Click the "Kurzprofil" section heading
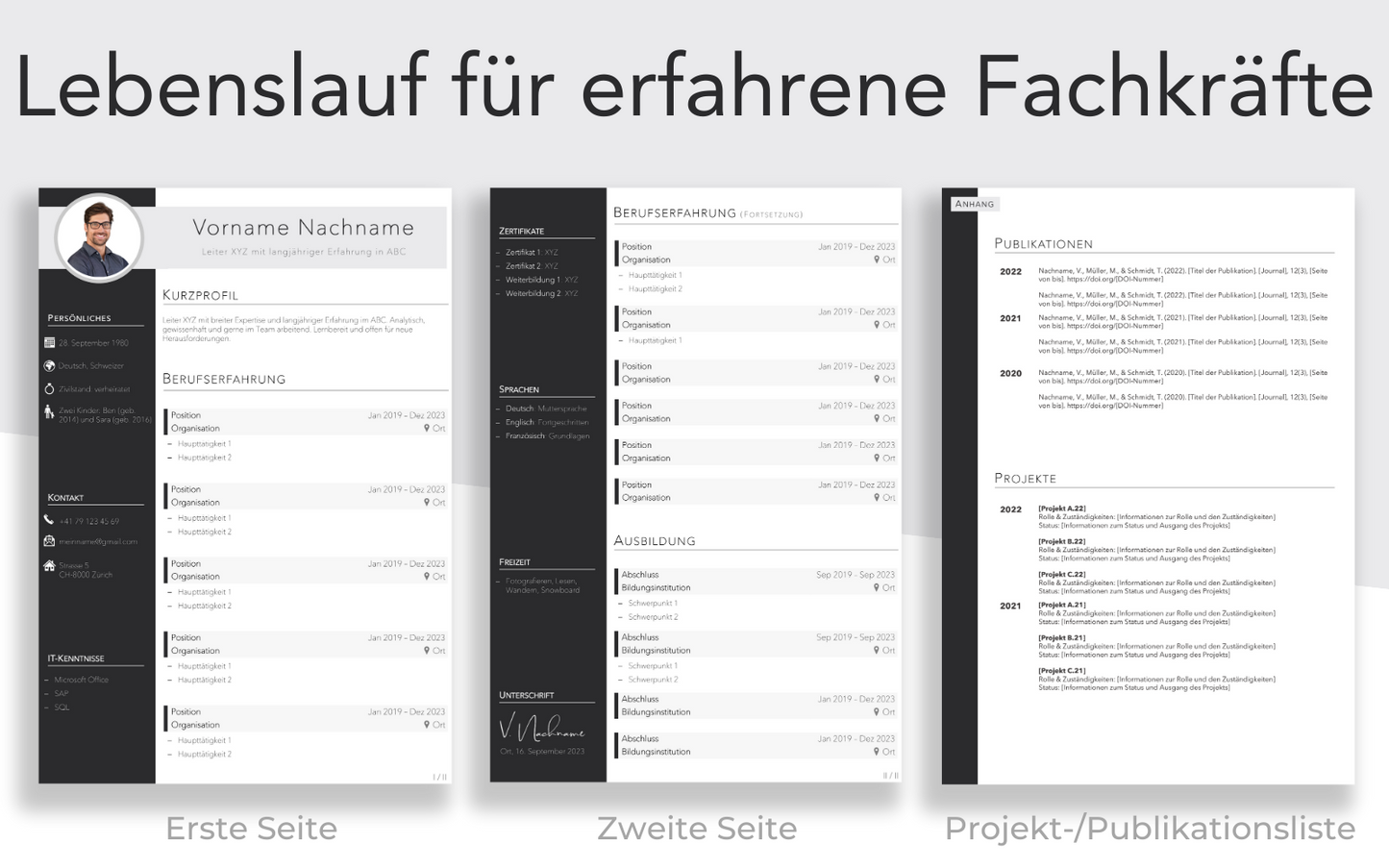Viewport: 1389px width, 868px height. 200,295
